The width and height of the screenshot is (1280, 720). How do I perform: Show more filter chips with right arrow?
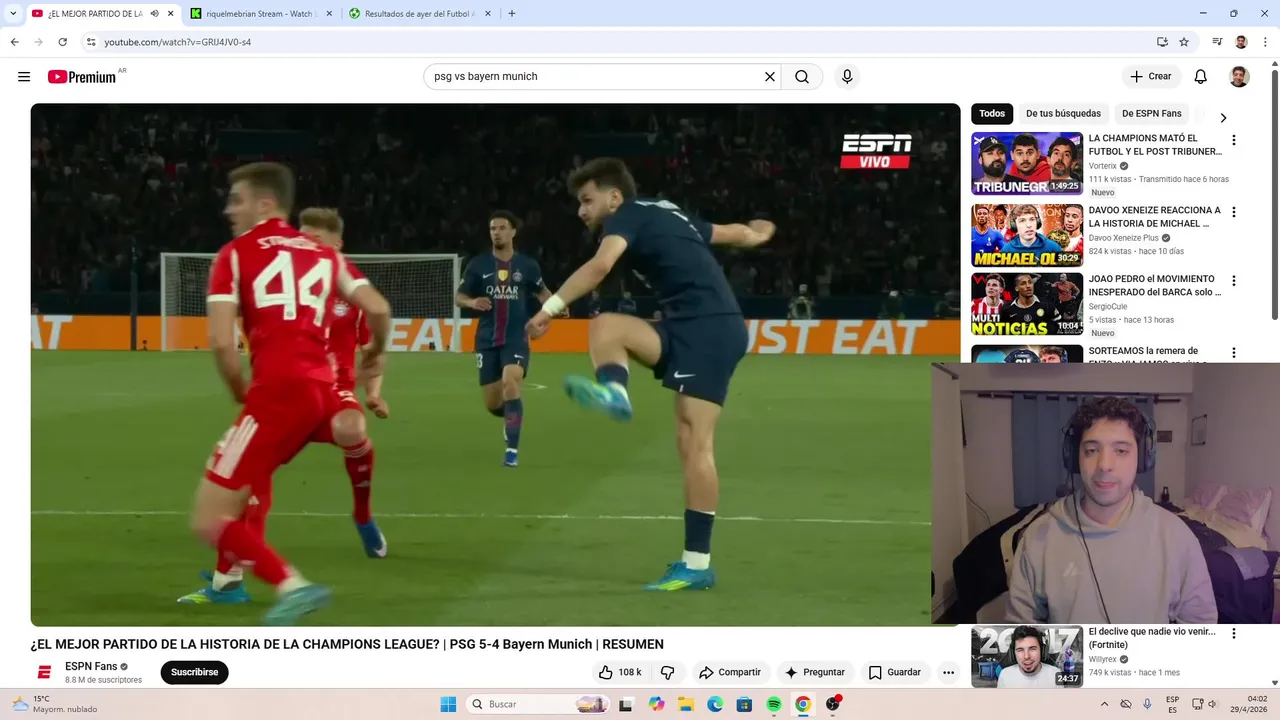(x=1222, y=117)
